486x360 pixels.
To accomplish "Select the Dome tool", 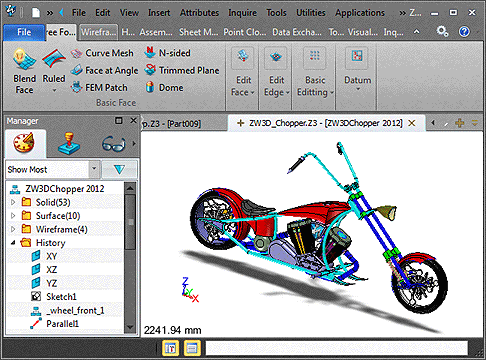I will [x=164, y=87].
